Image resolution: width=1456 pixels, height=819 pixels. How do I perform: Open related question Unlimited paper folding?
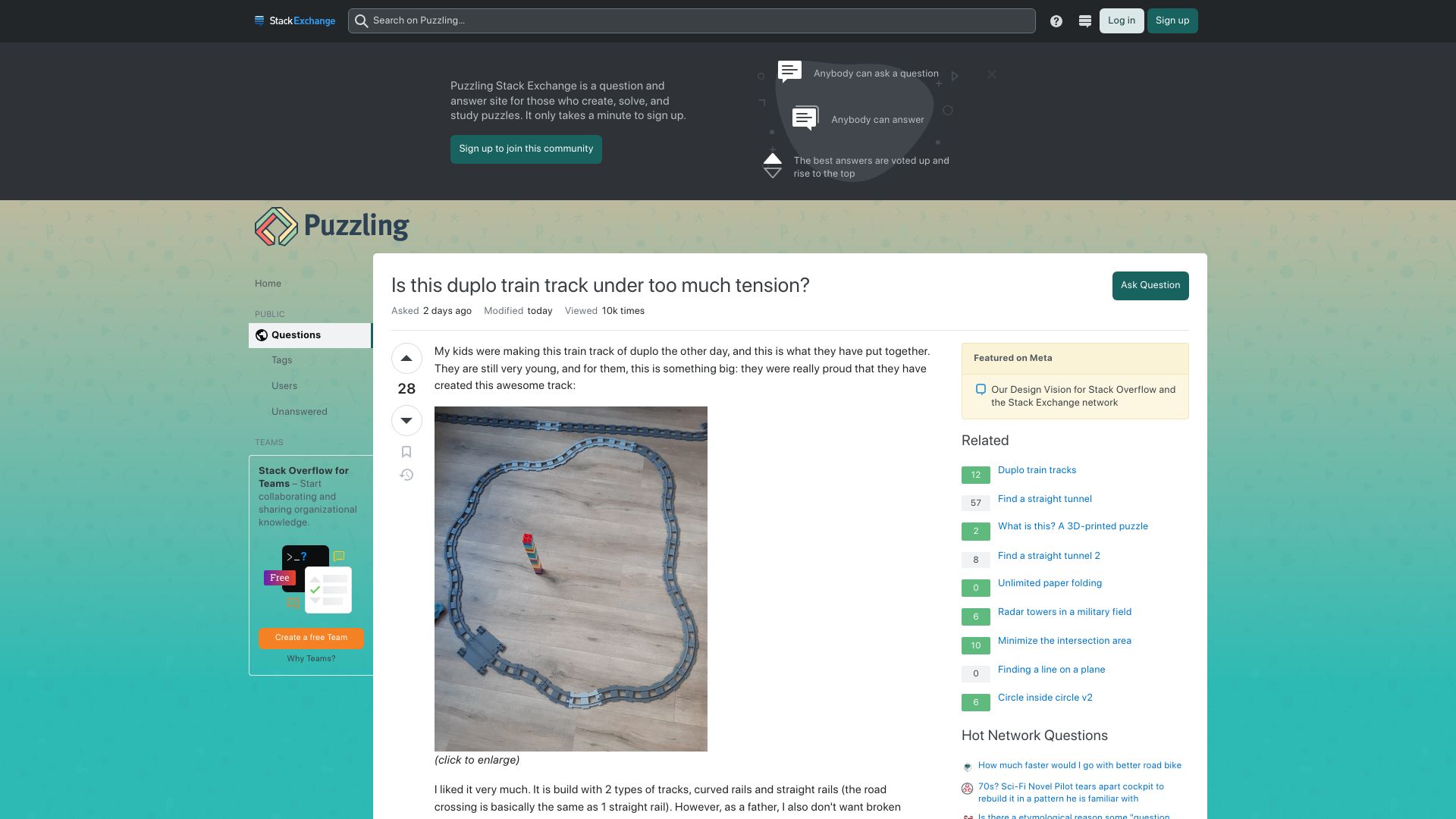1050,583
